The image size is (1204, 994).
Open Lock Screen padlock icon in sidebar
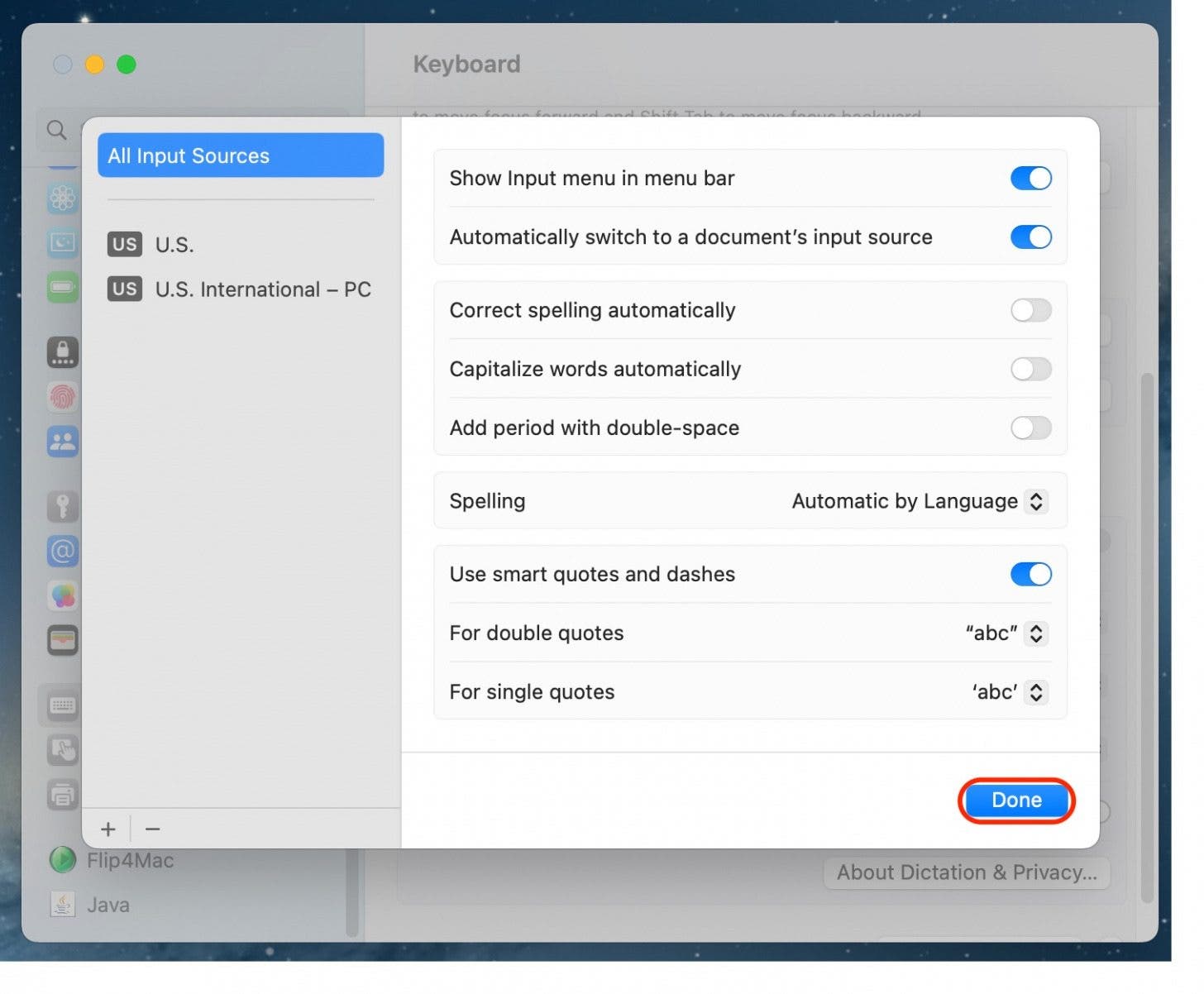63,352
